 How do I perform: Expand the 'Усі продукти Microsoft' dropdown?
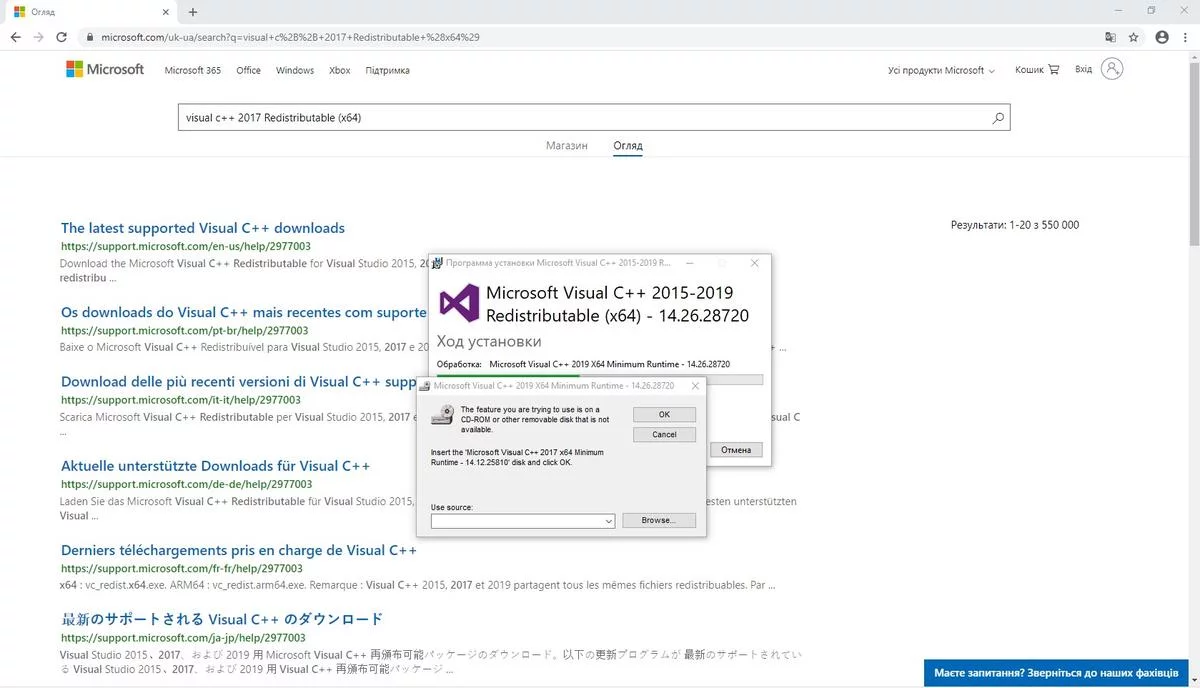(941, 71)
